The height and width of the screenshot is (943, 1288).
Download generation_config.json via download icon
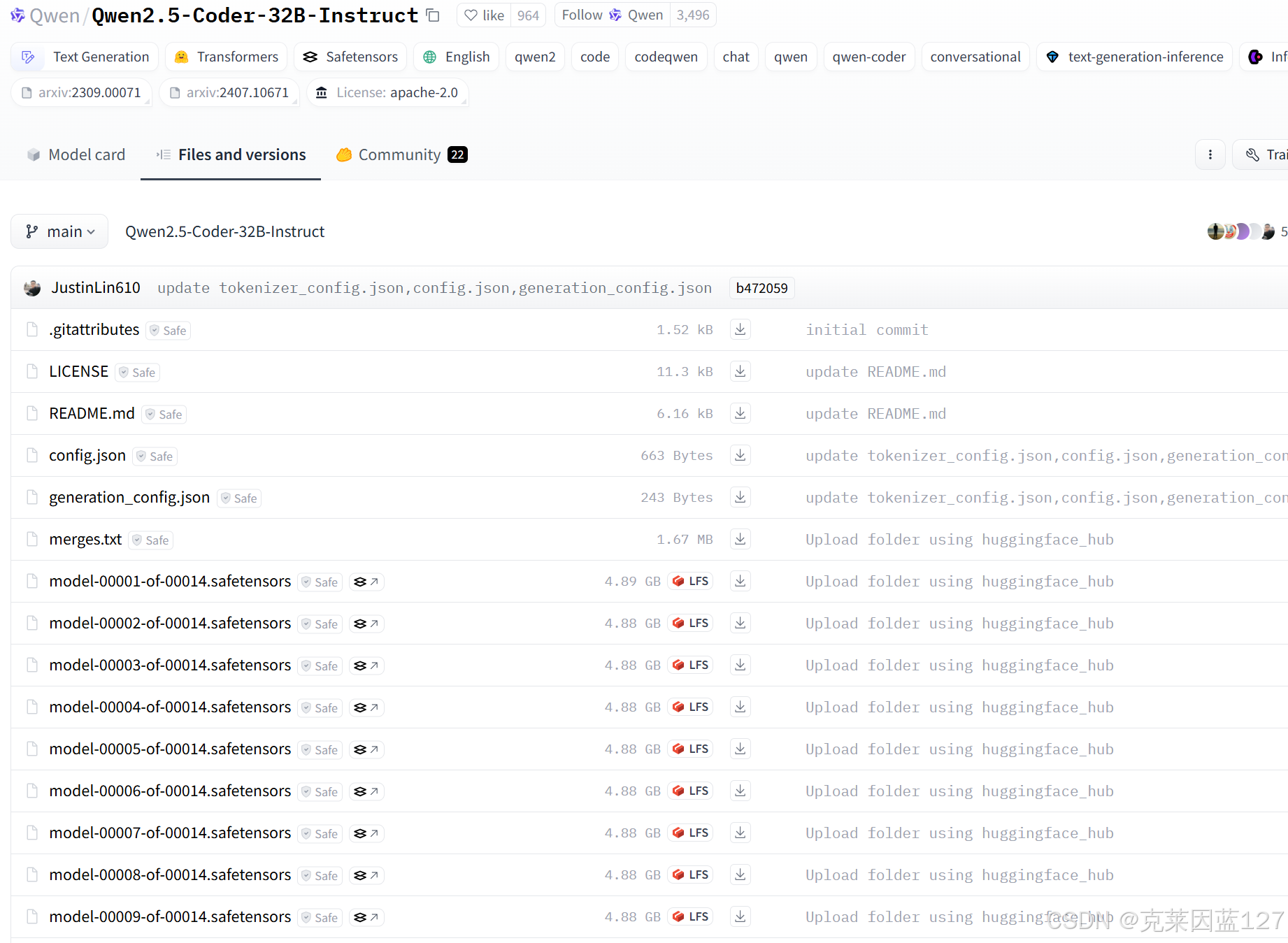[x=740, y=497]
